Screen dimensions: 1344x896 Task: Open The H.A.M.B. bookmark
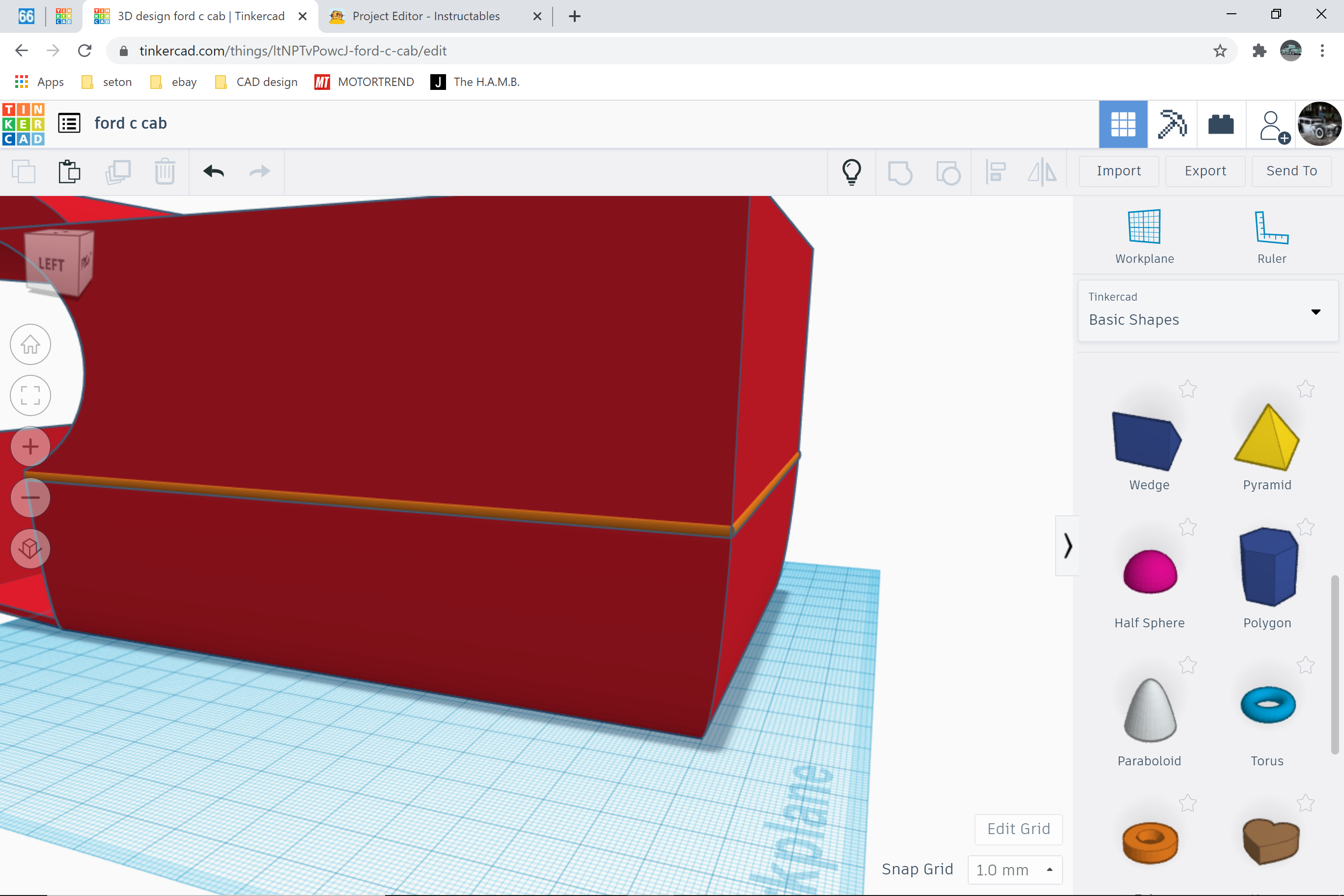(x=475, y=82)
